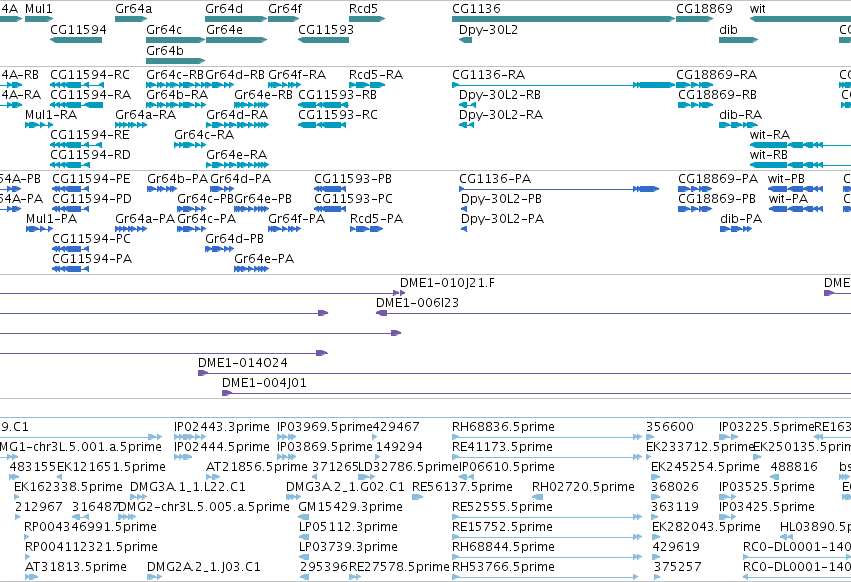Viewport: 851px width, 582px height.
Task: Click the wit-RA transcript
Action: click(800, 145)
